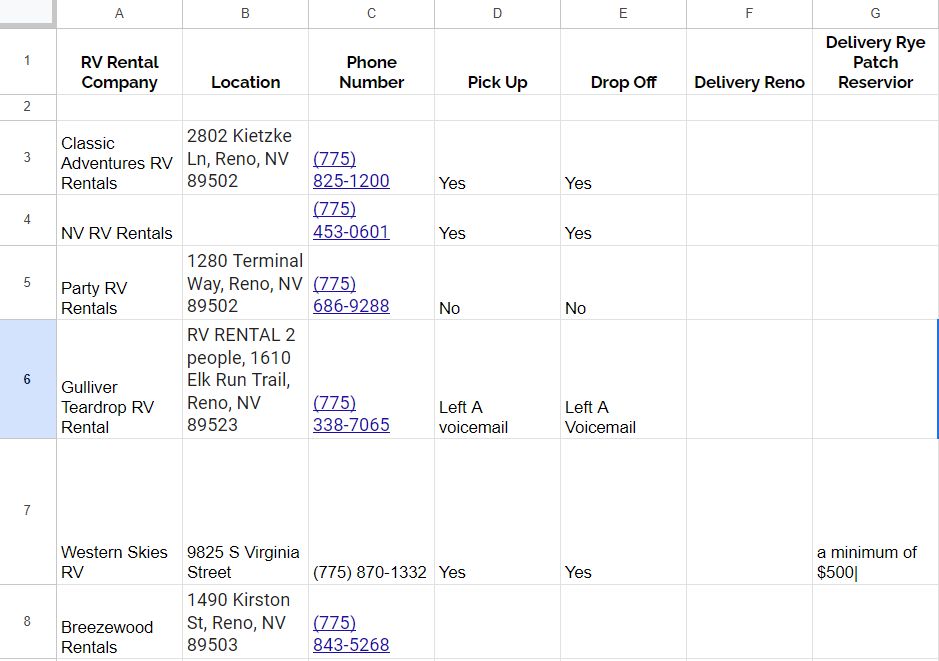Select the empty NV RV Rentals location cell
The height and width of the screenshot is (661, 939).
[x=246, y=220]
